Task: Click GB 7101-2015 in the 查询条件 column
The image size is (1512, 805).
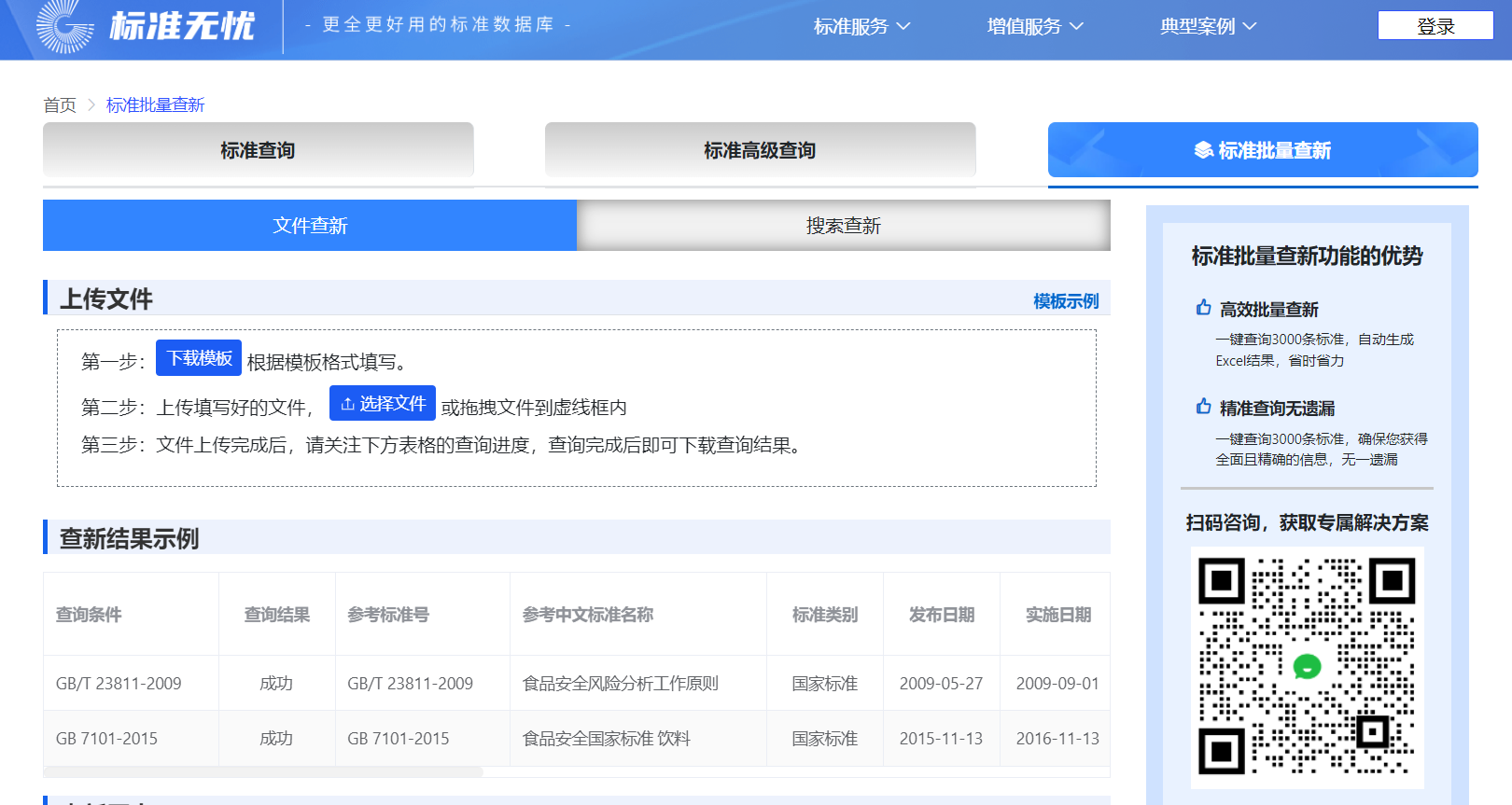Action: (x=106, y=739)
